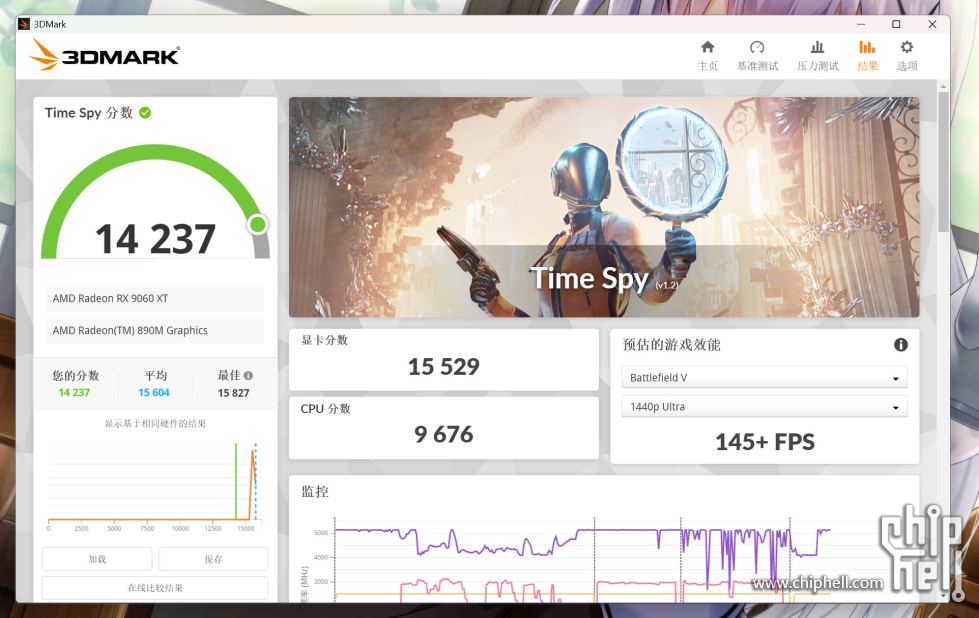Click the Time Spy hero banner image
The width and height of the screenshot is (979, 618).
click(x=604, y=207)
